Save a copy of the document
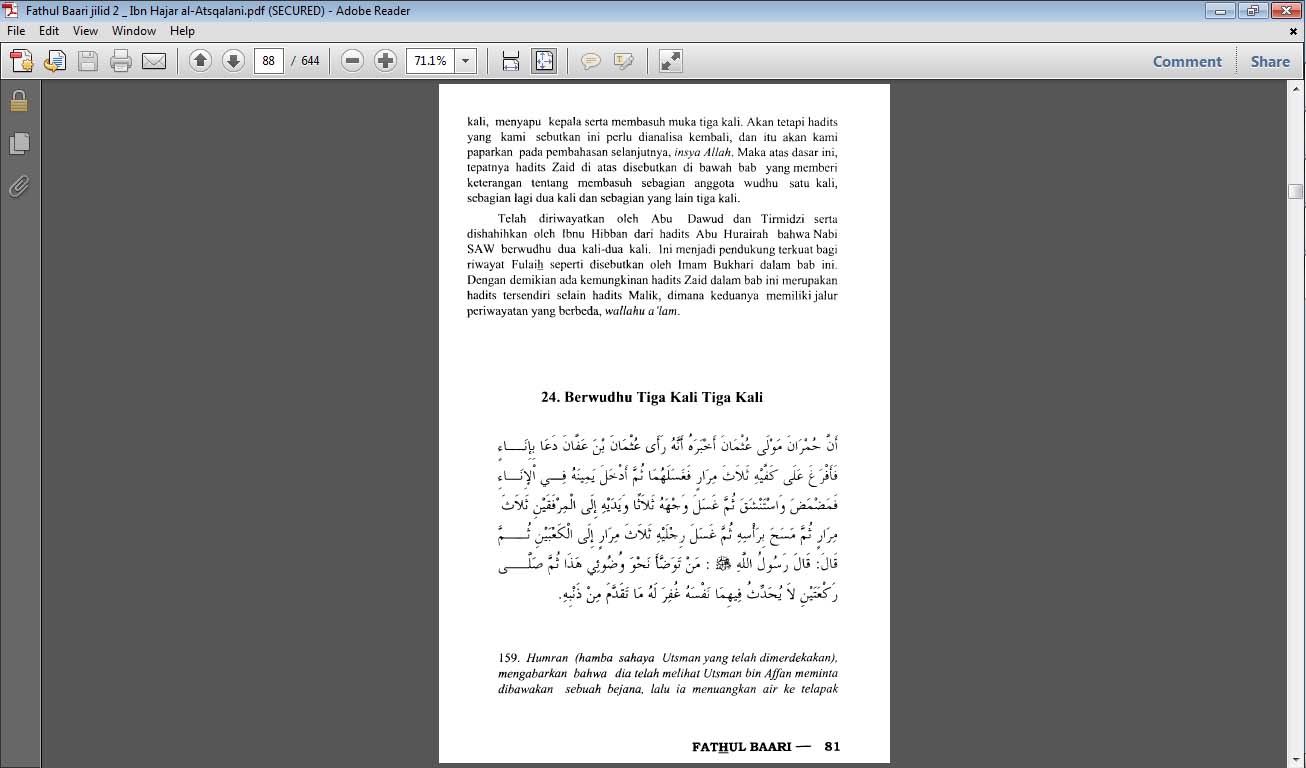Image resolution: width=1306 pixels, height=768 pixels. coord(89,60)
